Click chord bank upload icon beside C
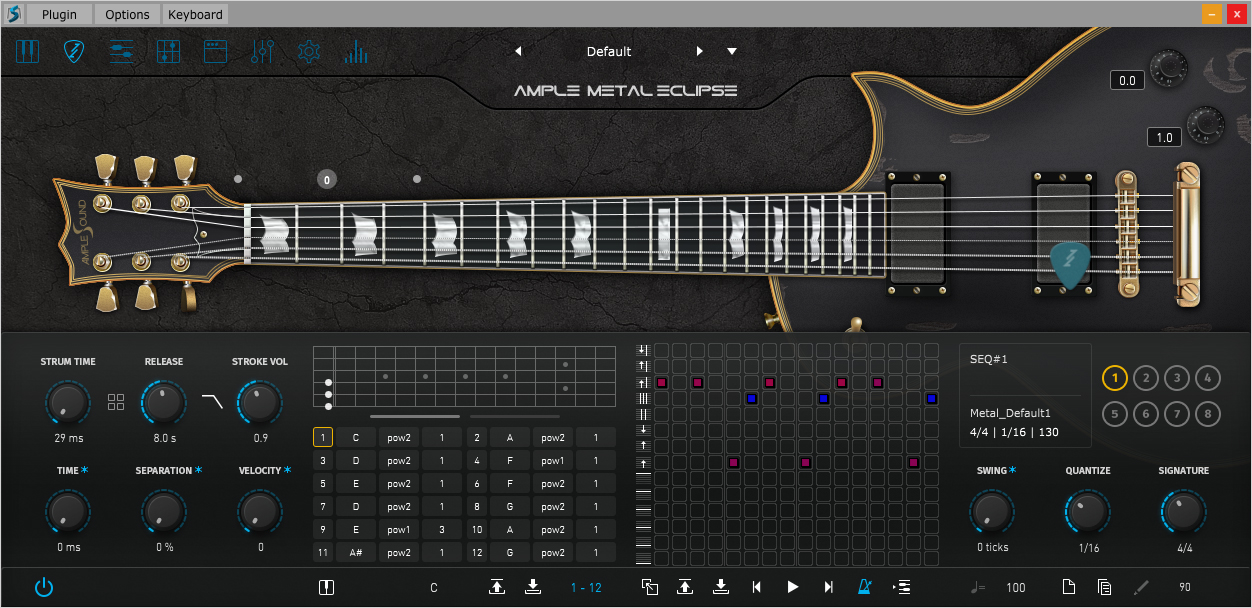The height and width of the screenshot is (608, 1252). 497,587
